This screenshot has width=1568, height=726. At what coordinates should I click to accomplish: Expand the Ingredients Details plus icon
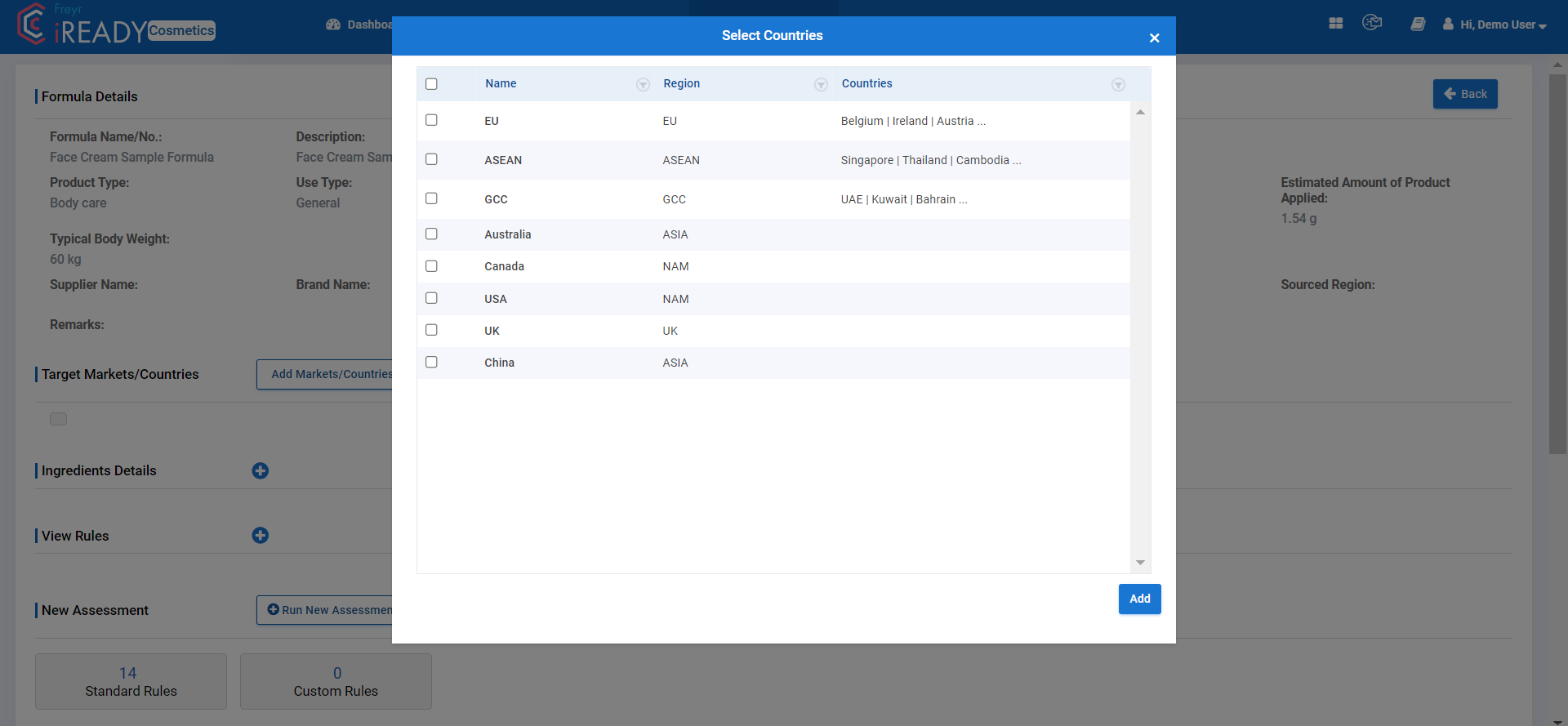click(261, 471)
